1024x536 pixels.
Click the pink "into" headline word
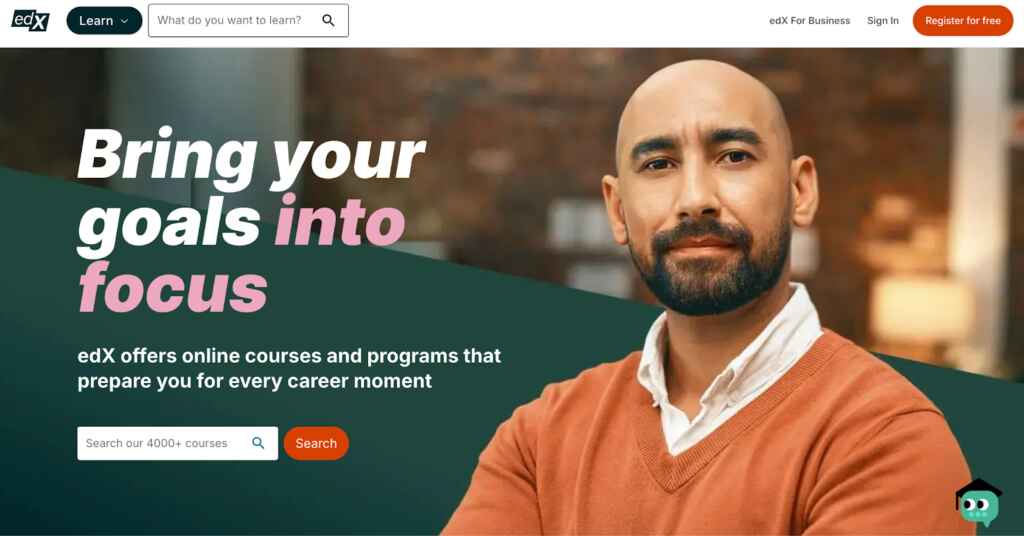click(x=340, y=221)
